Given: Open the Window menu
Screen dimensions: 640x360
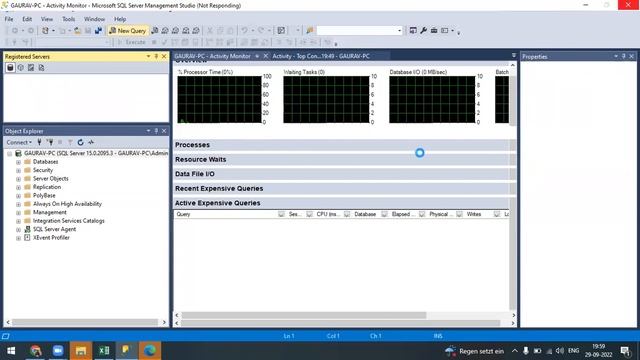Looking at the screenshot, I should [94, 19].
